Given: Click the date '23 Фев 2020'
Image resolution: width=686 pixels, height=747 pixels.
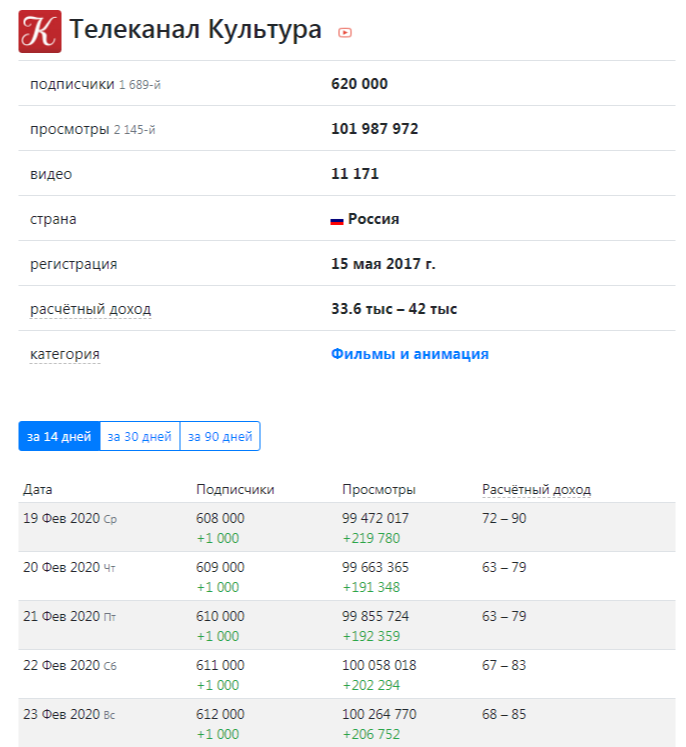Looking at the screenshot, I should coord(61,714).
